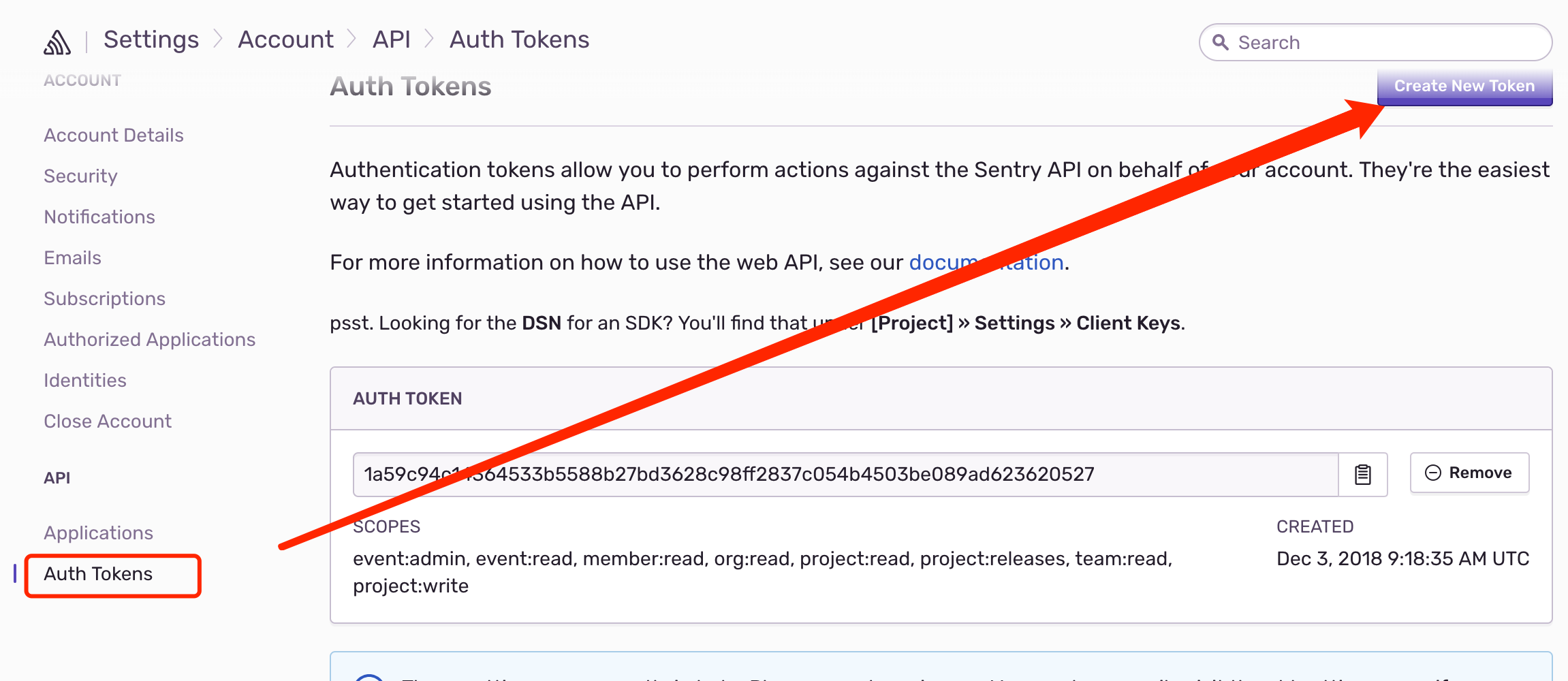This screenshot has height=681, width=1568.
Task: Navigate to the API breadcrumb
Action: (x=390, y=39)
